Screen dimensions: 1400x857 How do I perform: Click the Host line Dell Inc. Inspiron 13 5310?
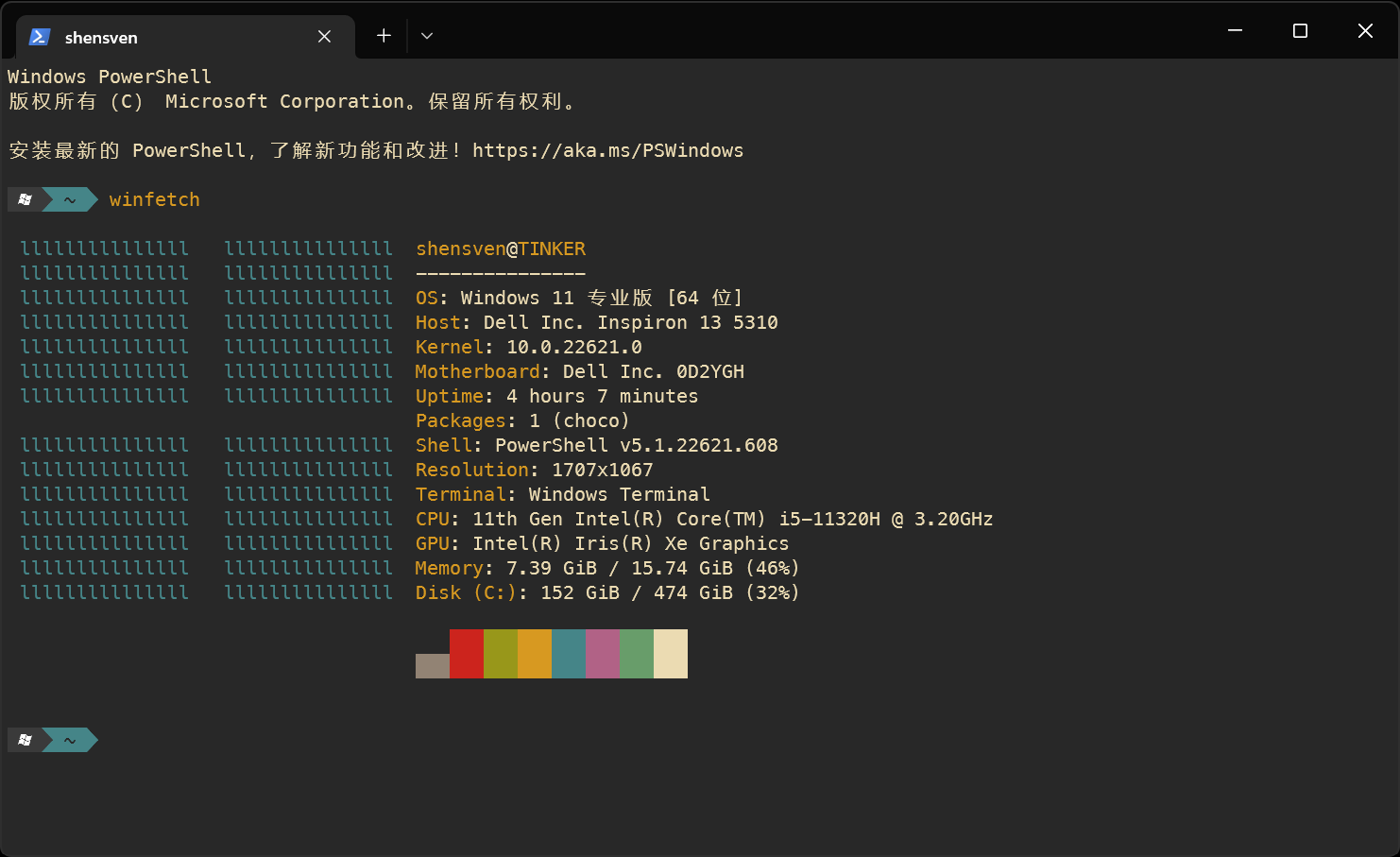click(x=597, y=322)
